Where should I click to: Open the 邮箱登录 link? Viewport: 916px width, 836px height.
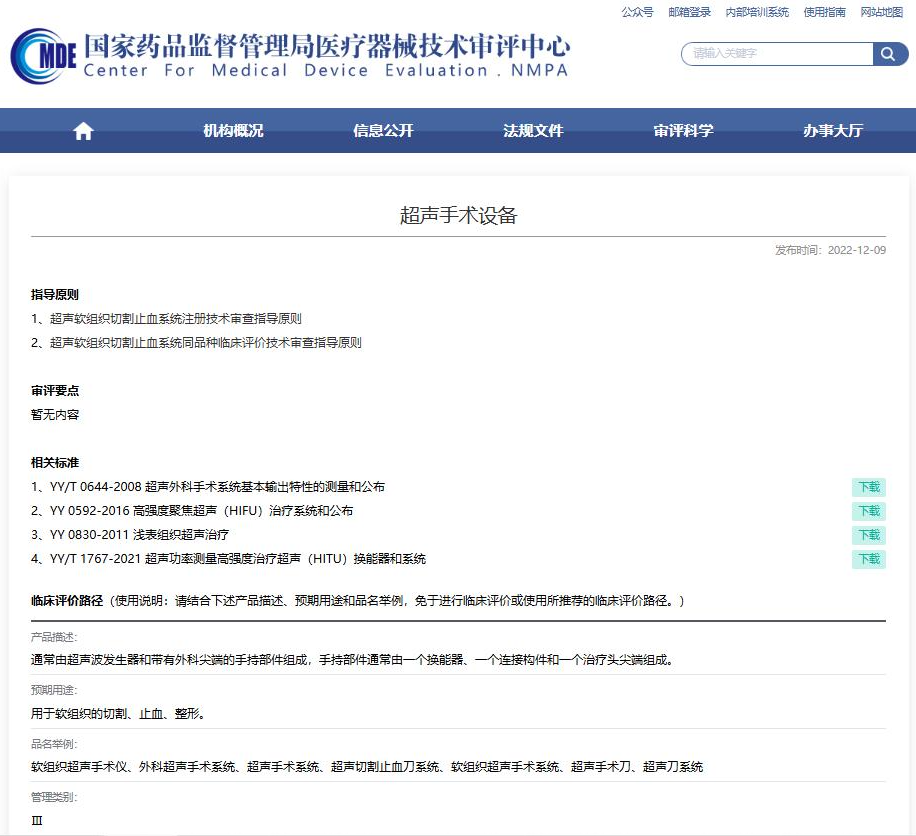tap(689, 12)
